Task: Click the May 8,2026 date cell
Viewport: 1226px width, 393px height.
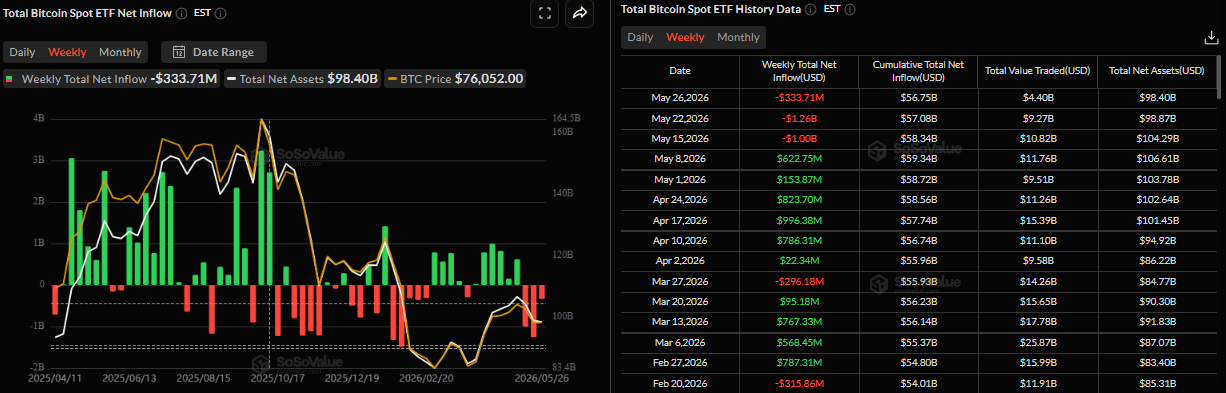Action: 680,158
